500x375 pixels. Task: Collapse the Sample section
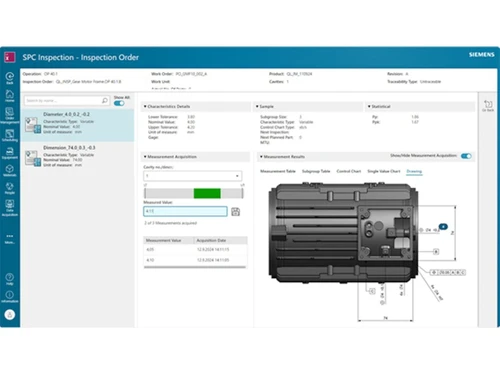(257, 106)
